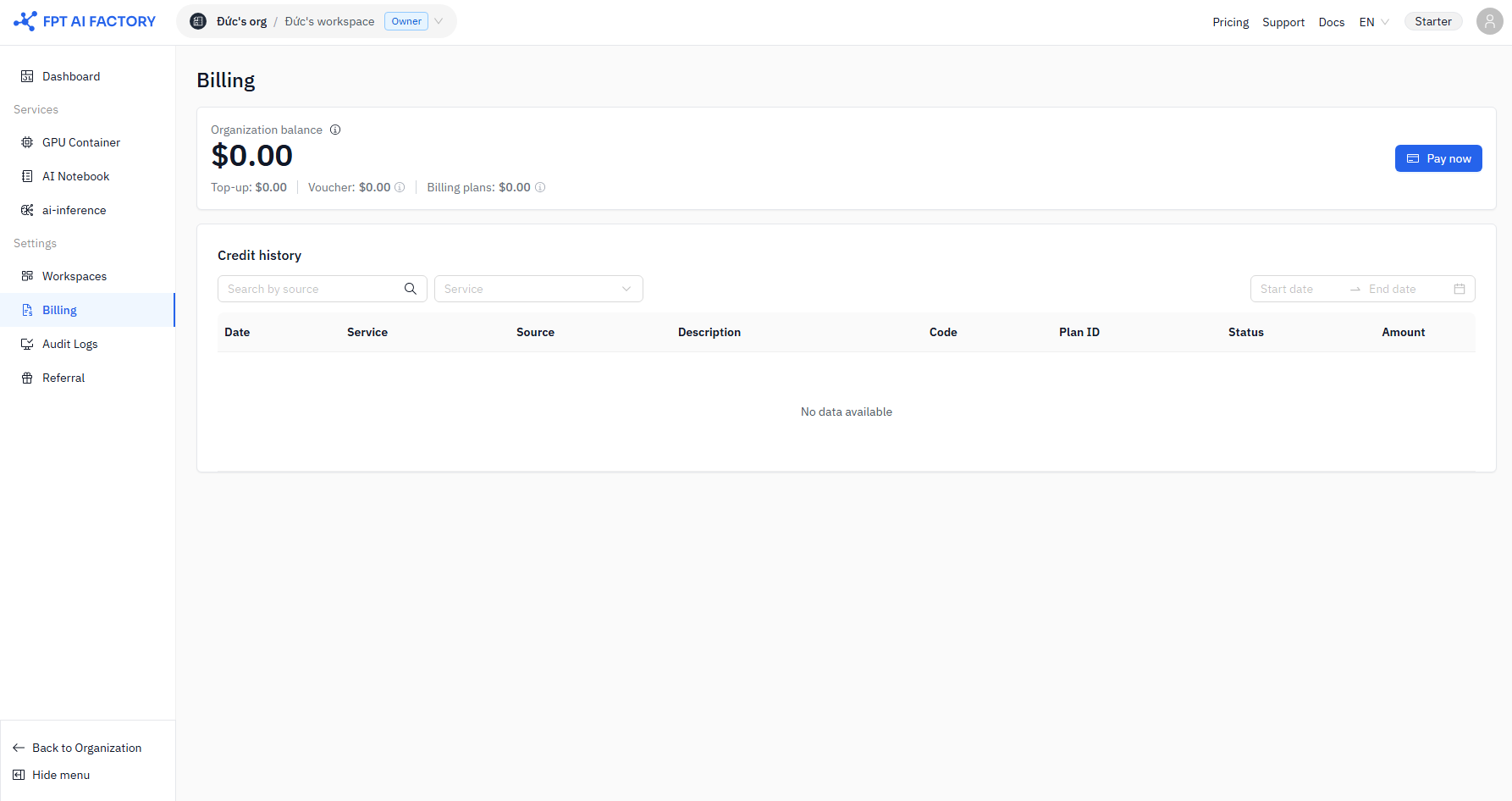1512x801 pixels.
Task: Click the $0.00 organization balance
Action: (251, 156)
